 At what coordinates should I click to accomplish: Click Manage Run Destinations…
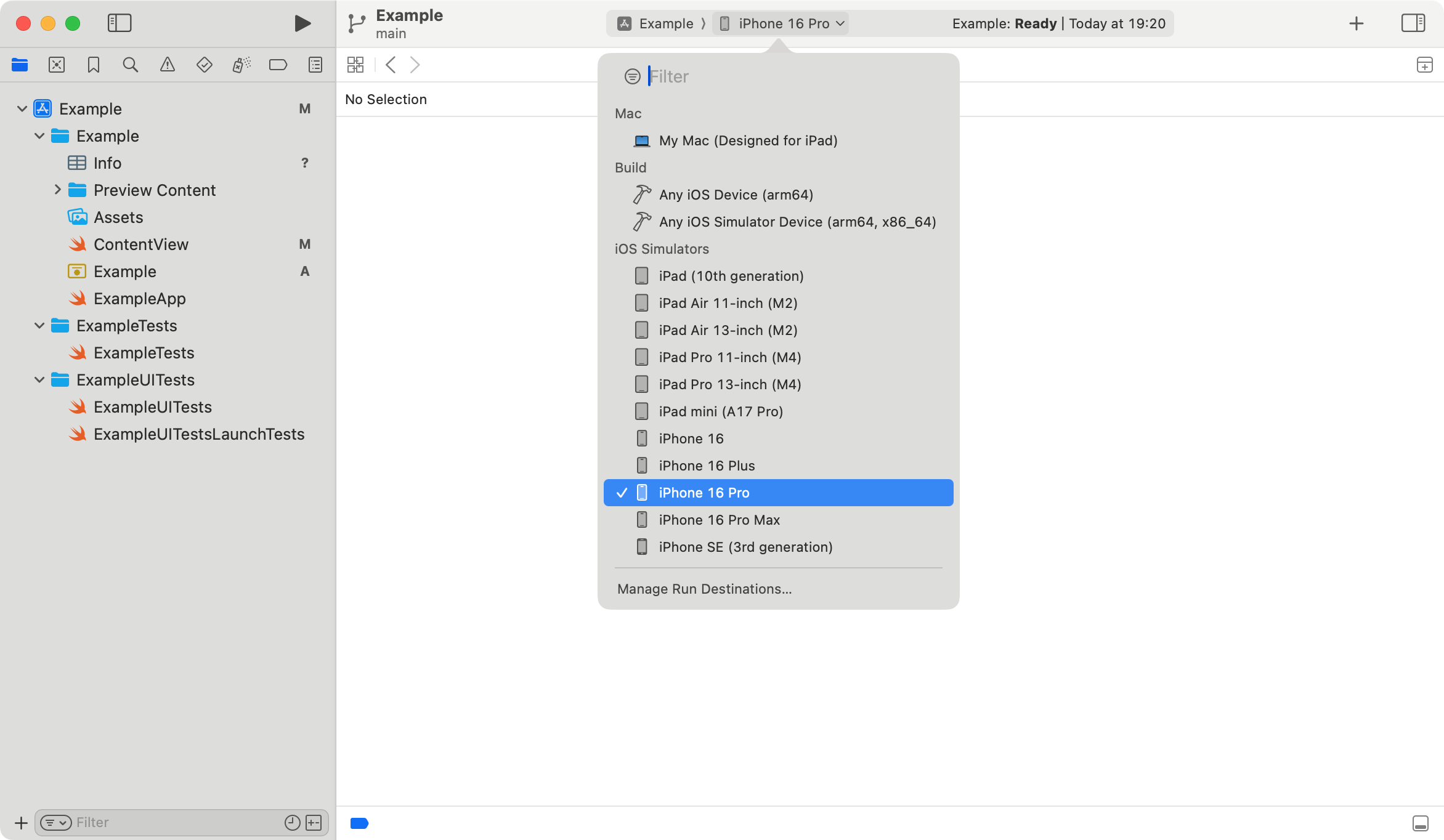coord(704,589)
